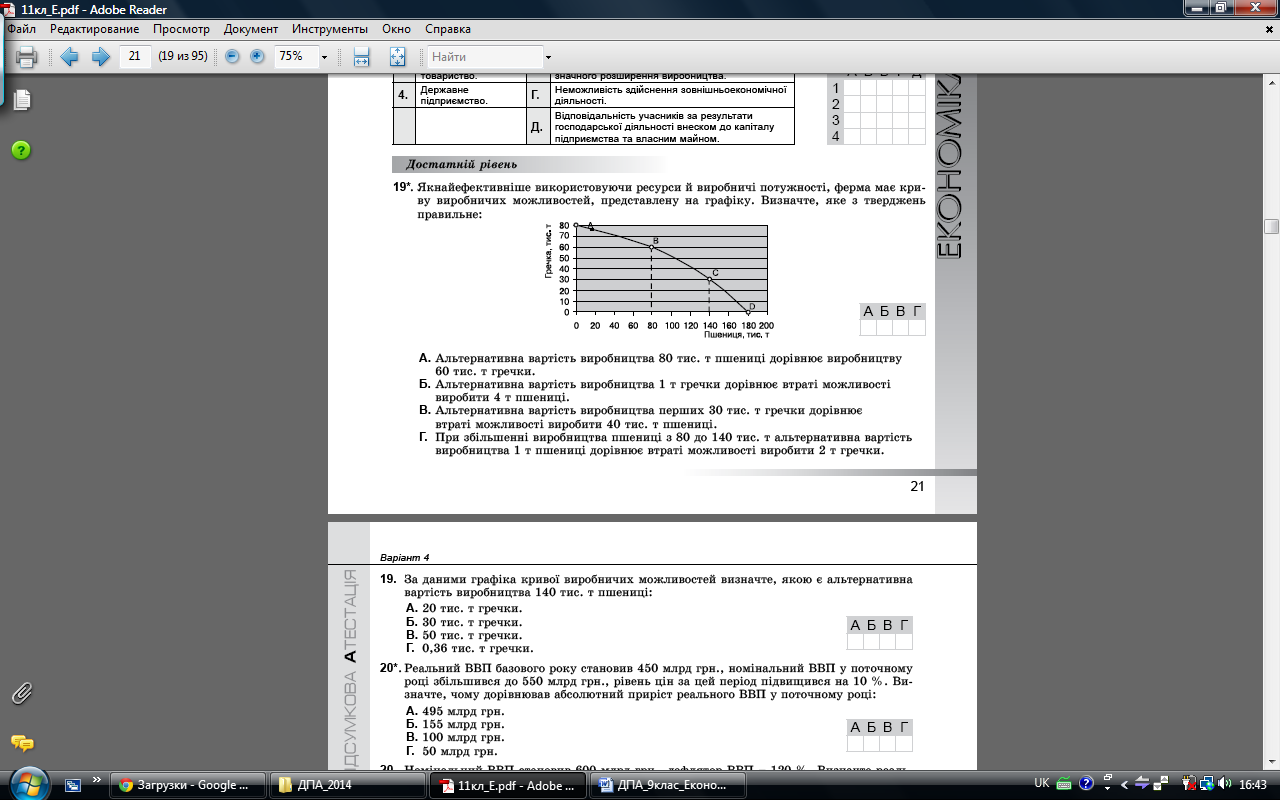Image resolution: width=1280 pixels, height=800 pixels.
Task: Open the Файл menu
Action: pos(21,29)
